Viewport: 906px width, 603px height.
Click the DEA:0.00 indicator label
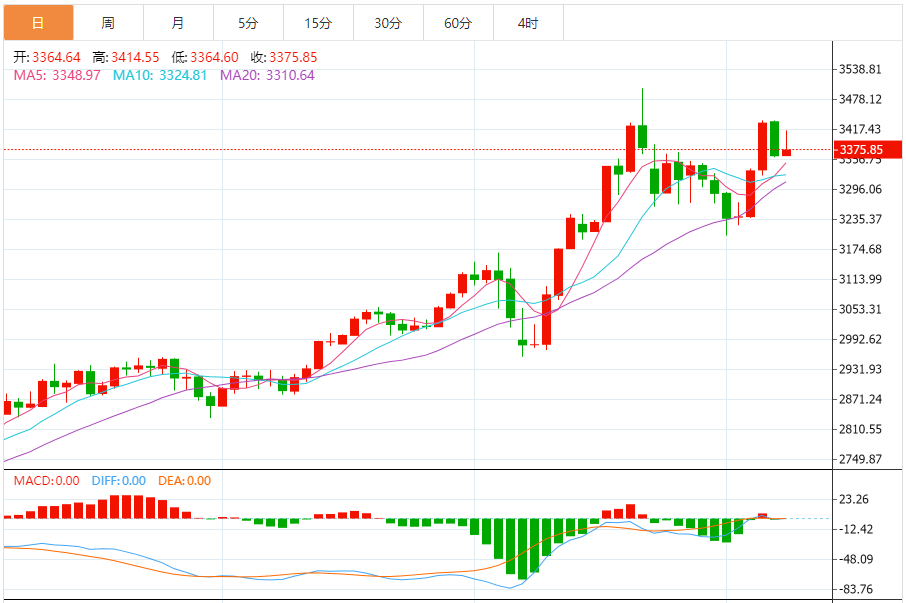coord(184,481)
